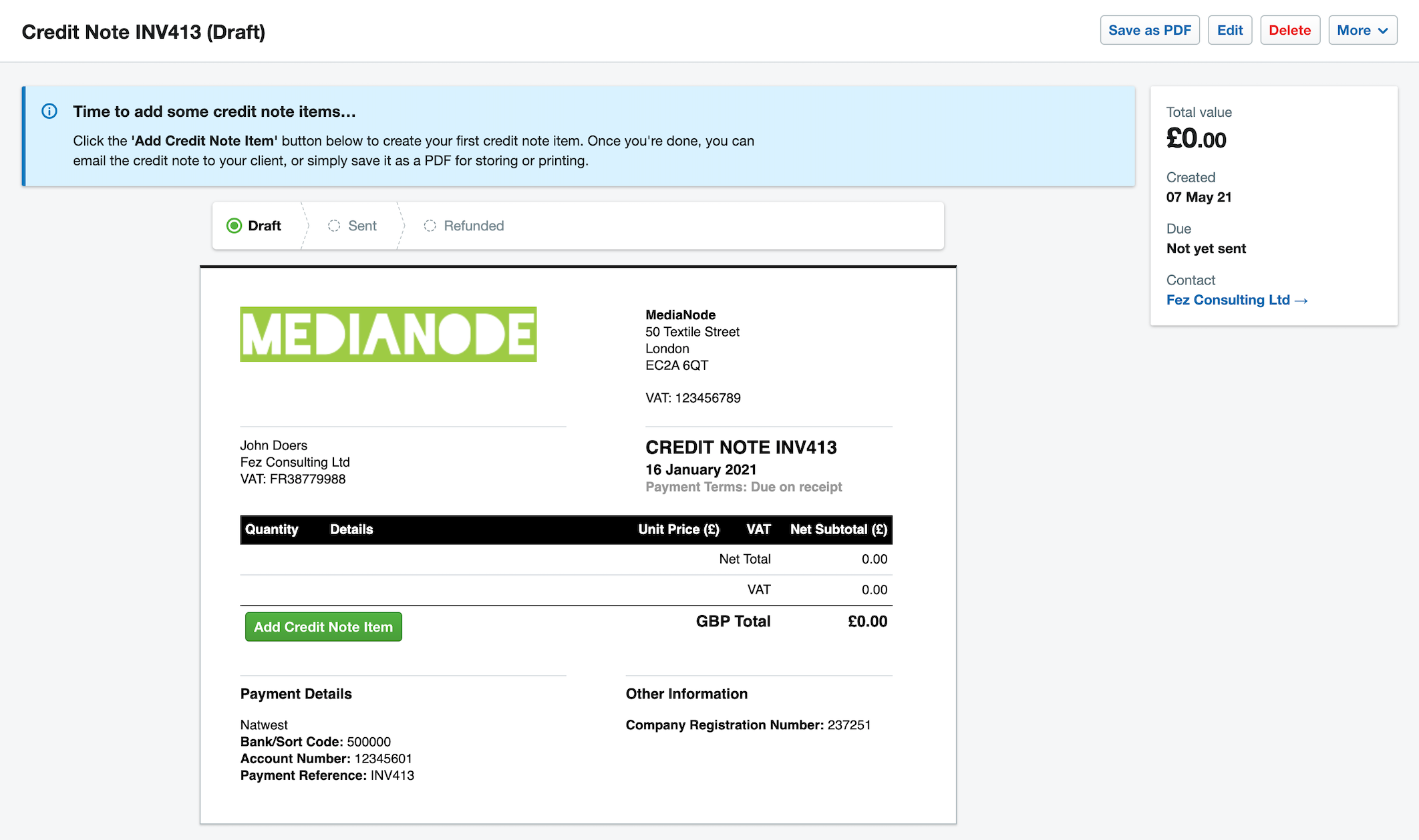Open the Fez Consulting Ltd contact link

(1228, 300)
